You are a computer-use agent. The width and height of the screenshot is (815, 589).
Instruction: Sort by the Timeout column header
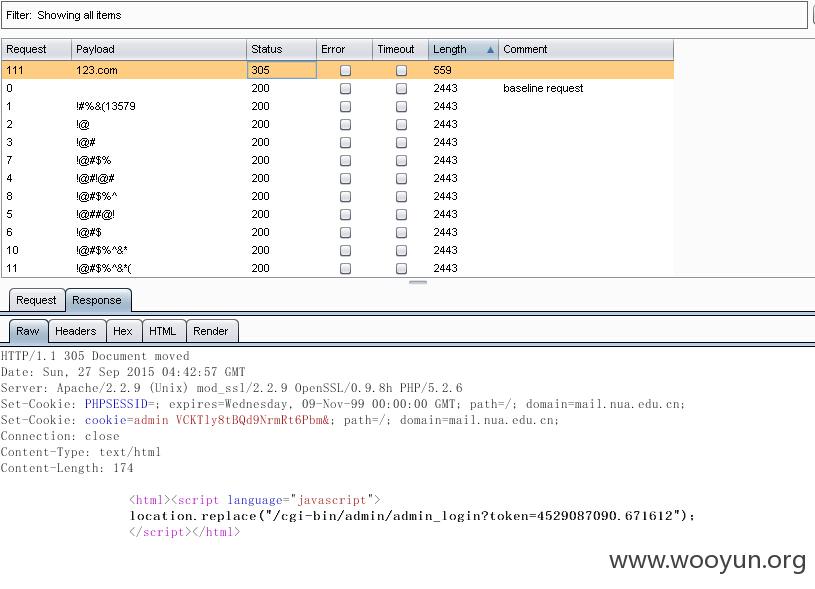tap(400, 49)
